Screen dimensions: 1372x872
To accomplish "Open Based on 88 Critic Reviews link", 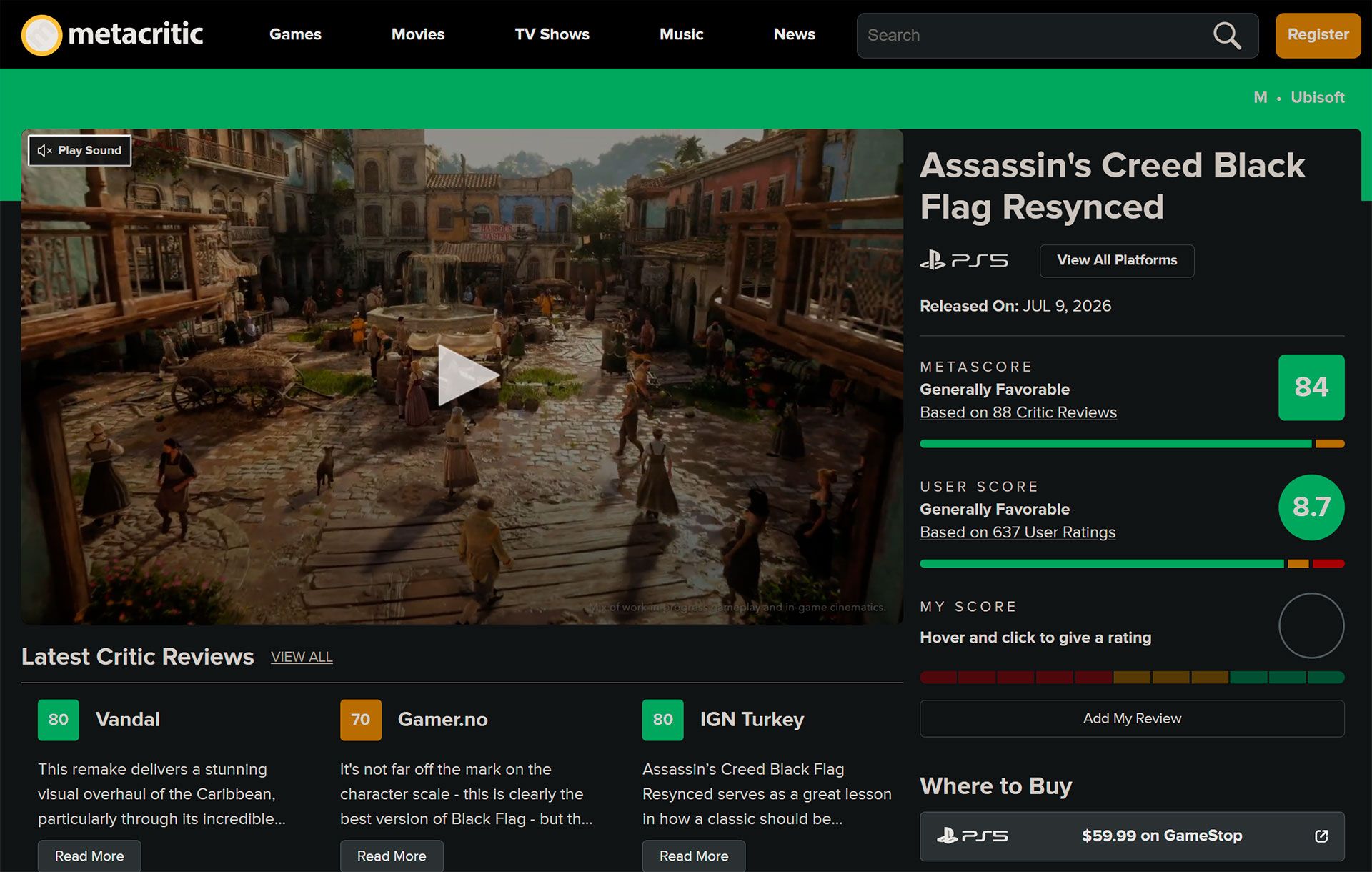I will [x=1018, y=412].
